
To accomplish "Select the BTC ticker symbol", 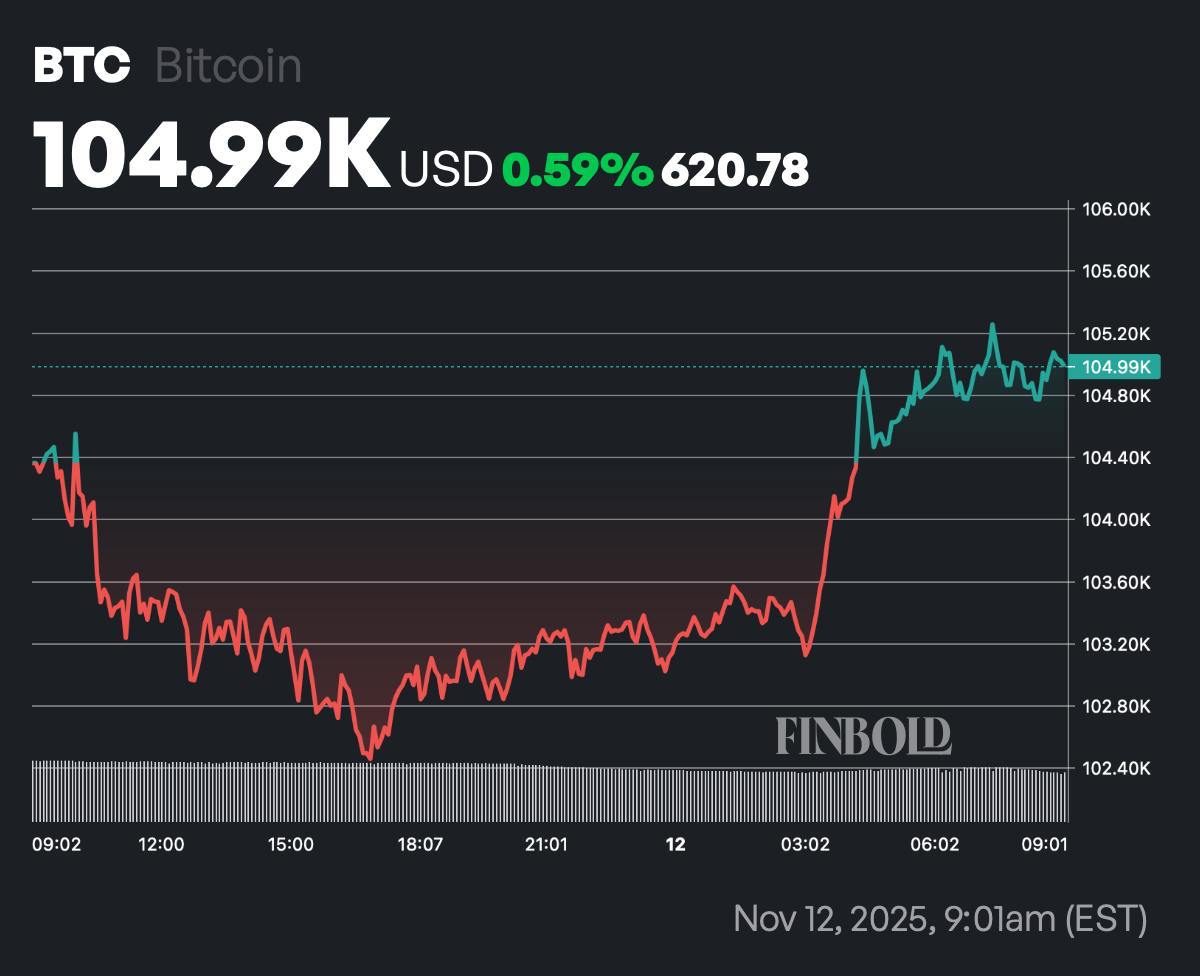I will tap(82, 66).
